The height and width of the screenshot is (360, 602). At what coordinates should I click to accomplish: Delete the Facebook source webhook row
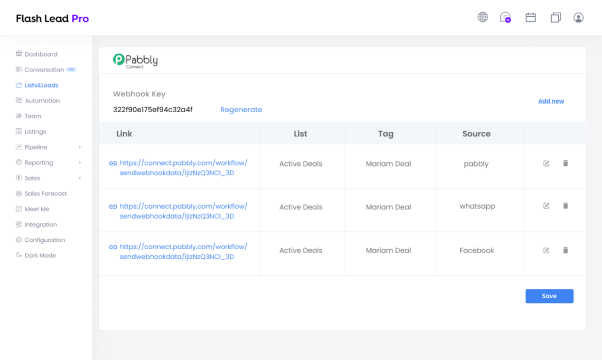click(566, 250)
